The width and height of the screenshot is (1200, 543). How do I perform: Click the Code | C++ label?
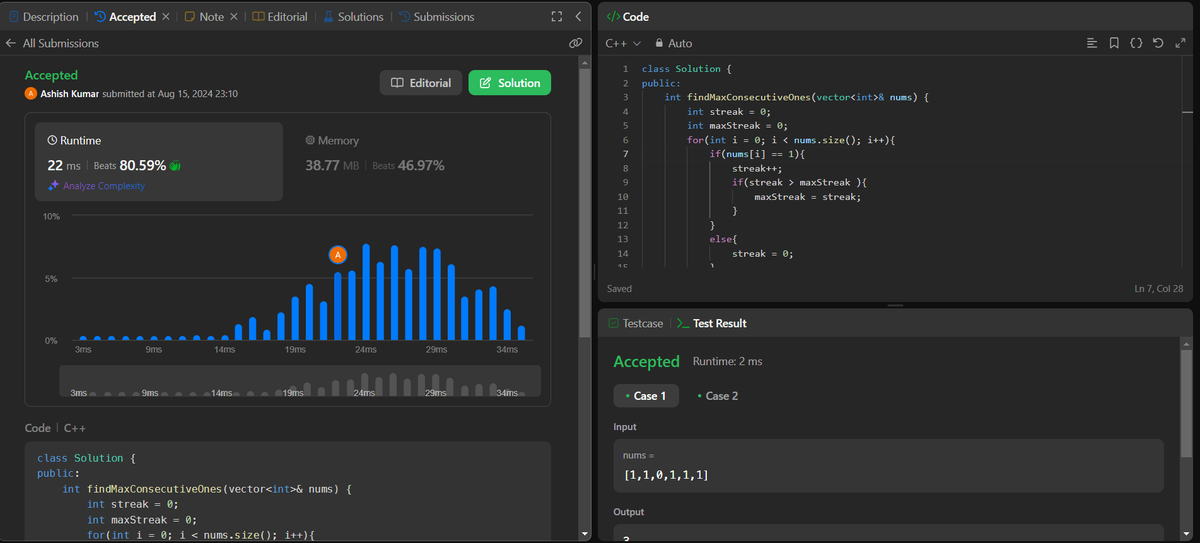[55, 428]
